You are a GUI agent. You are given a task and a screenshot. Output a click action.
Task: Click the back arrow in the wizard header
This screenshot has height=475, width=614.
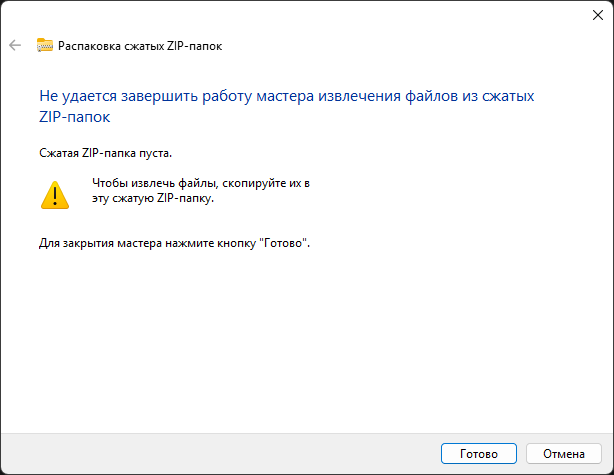[x=15, y=45]
